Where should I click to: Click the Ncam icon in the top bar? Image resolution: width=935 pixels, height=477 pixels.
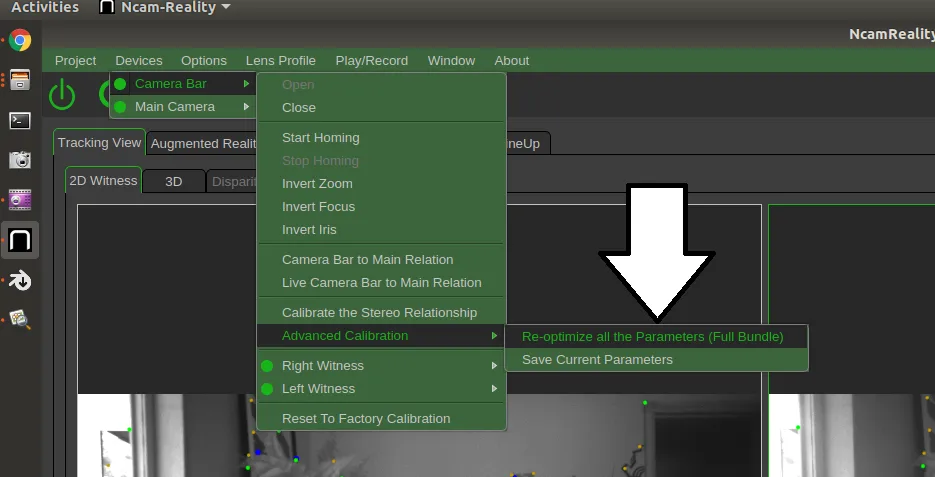tap(106, 7)
